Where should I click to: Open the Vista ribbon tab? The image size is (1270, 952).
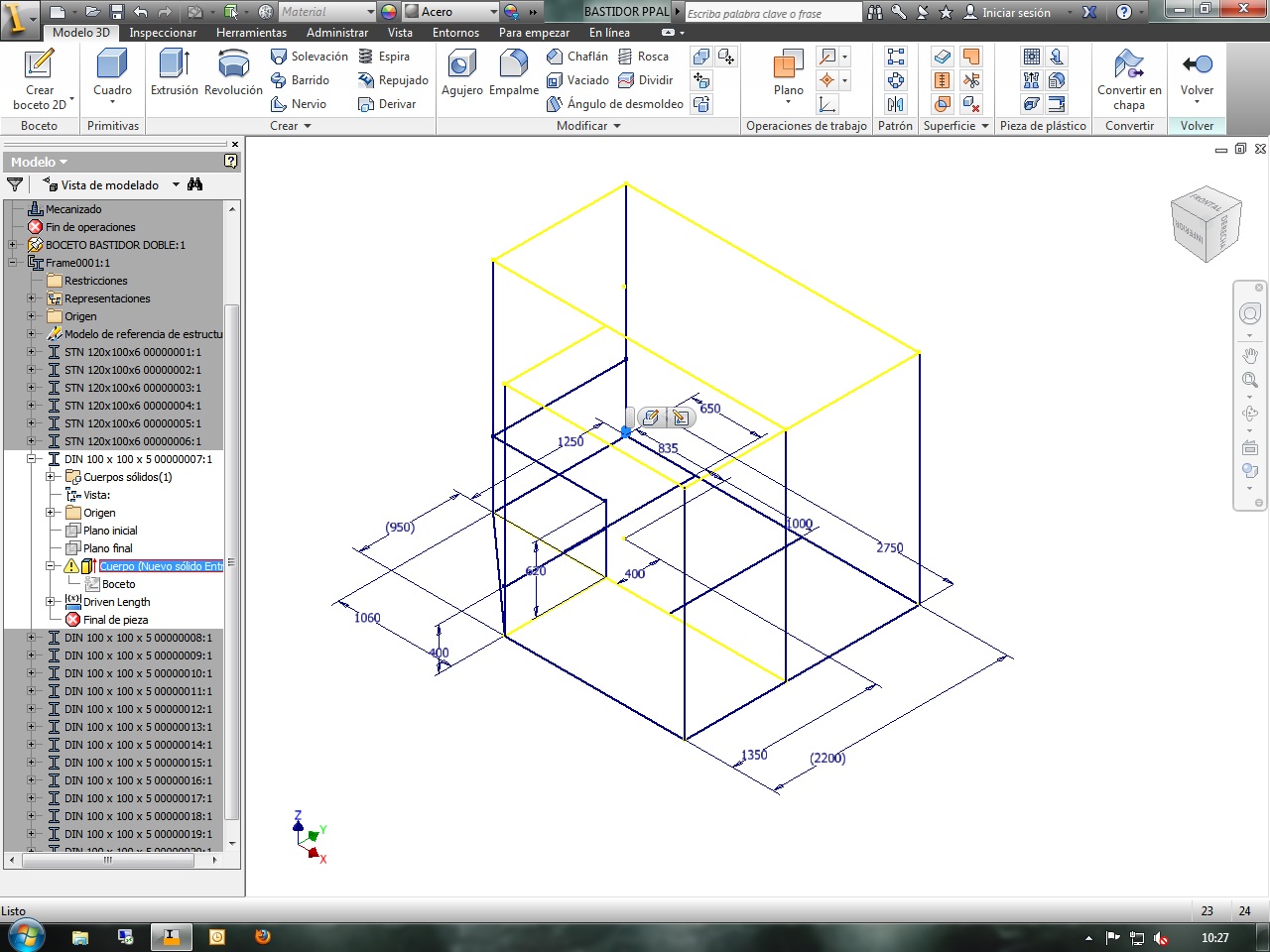(x=400, y=33)
